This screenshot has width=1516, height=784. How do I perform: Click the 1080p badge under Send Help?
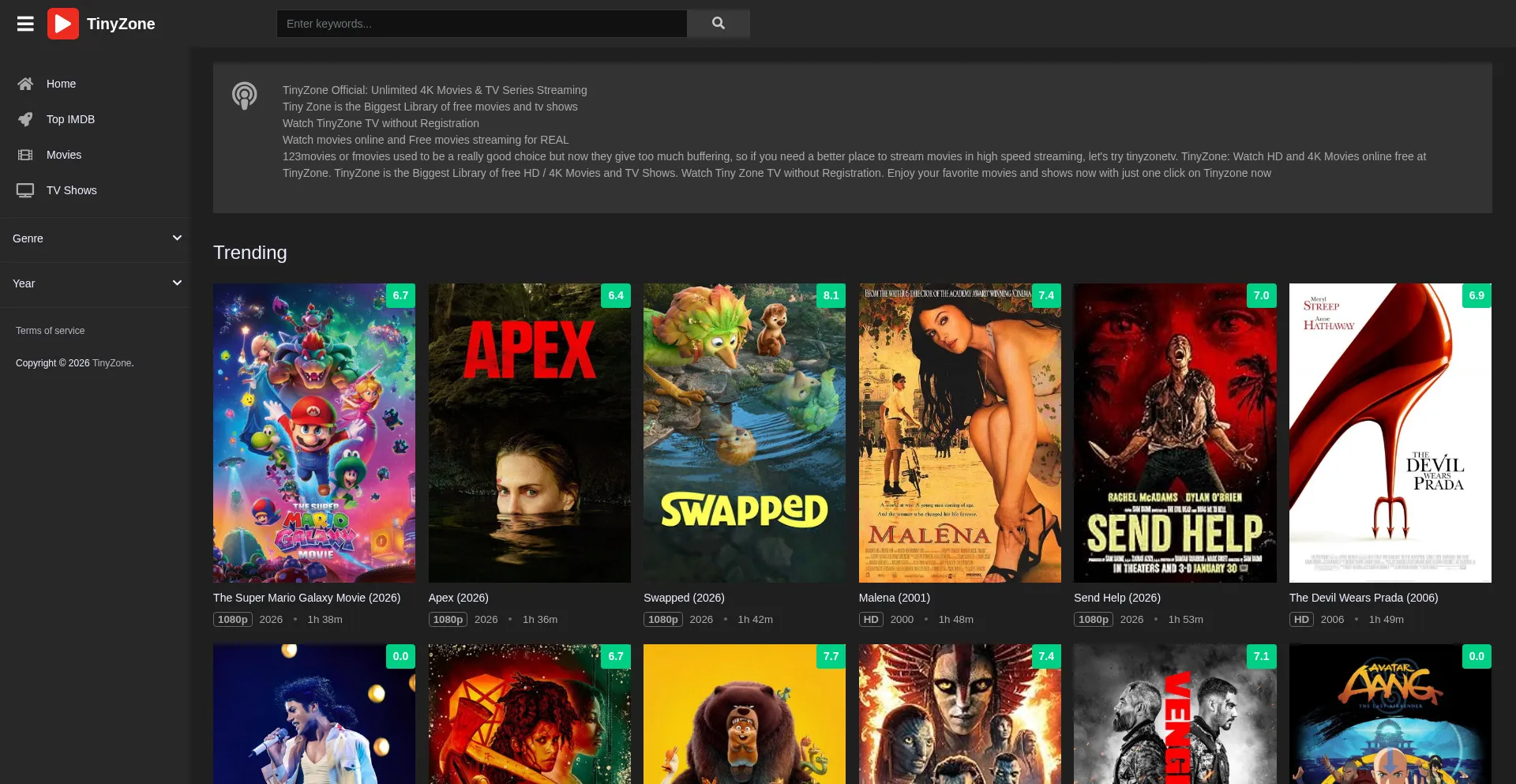click(1094, 620)
